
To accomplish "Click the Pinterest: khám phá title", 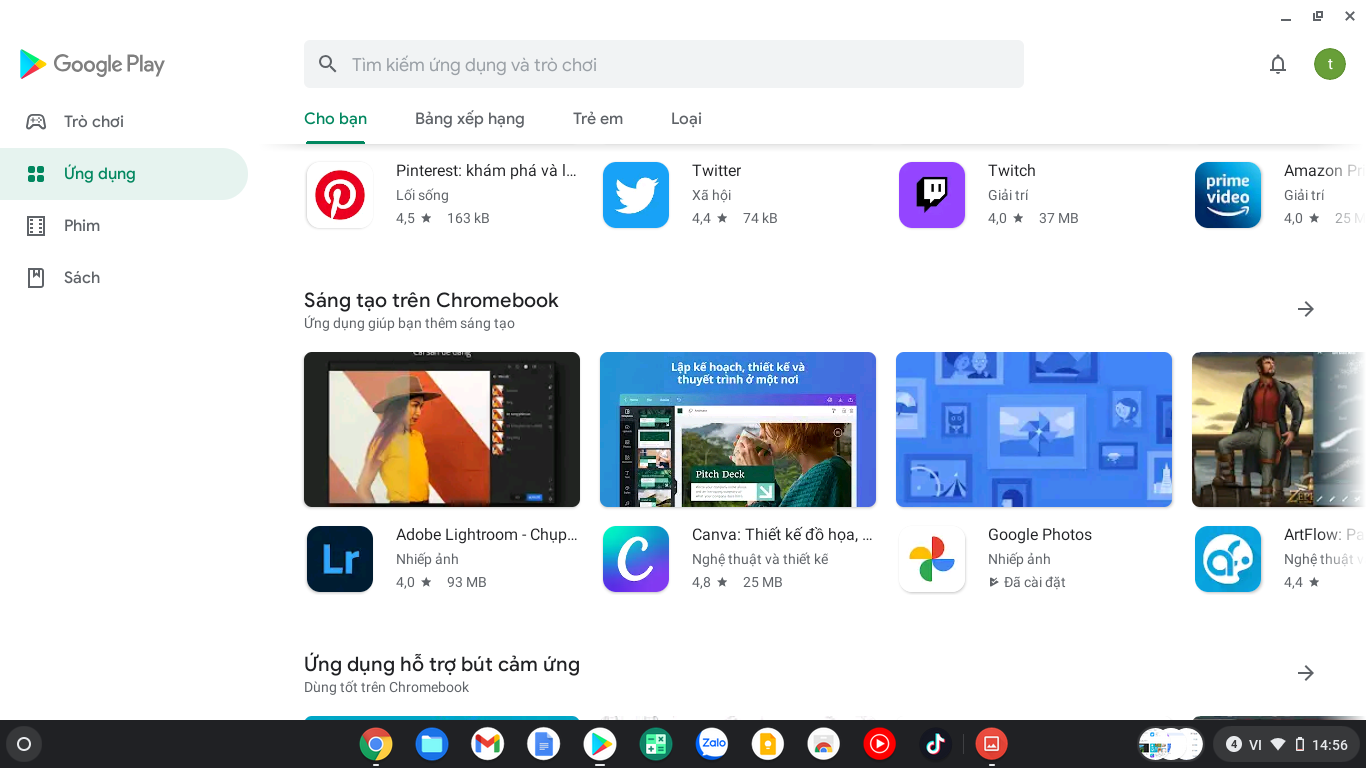I will click(487, 171).
